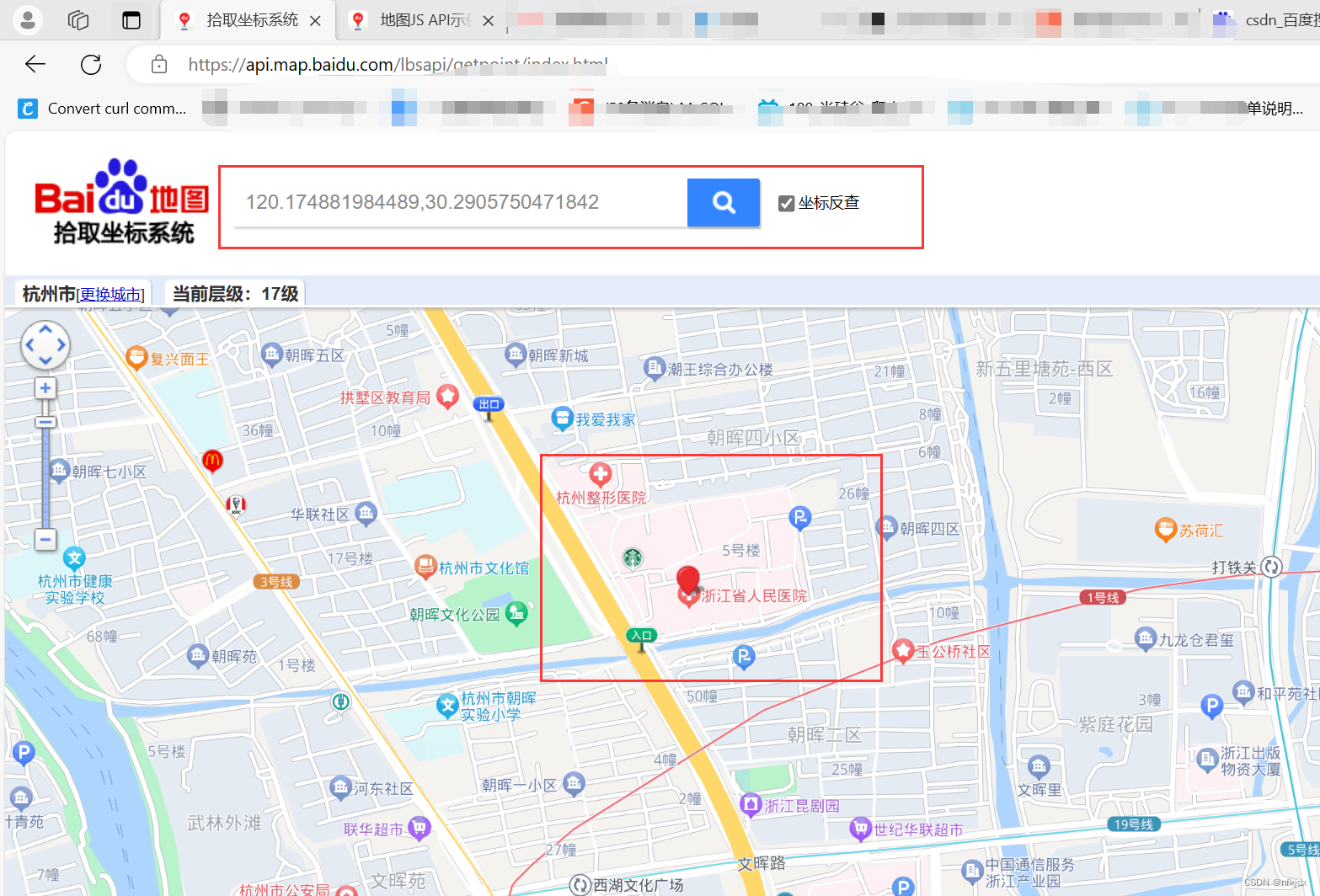Click the map zoom level slider handle
Image resolution: width=1320 pixels, height=896 pixels.
pyautogui.click(x=45, y=422)
